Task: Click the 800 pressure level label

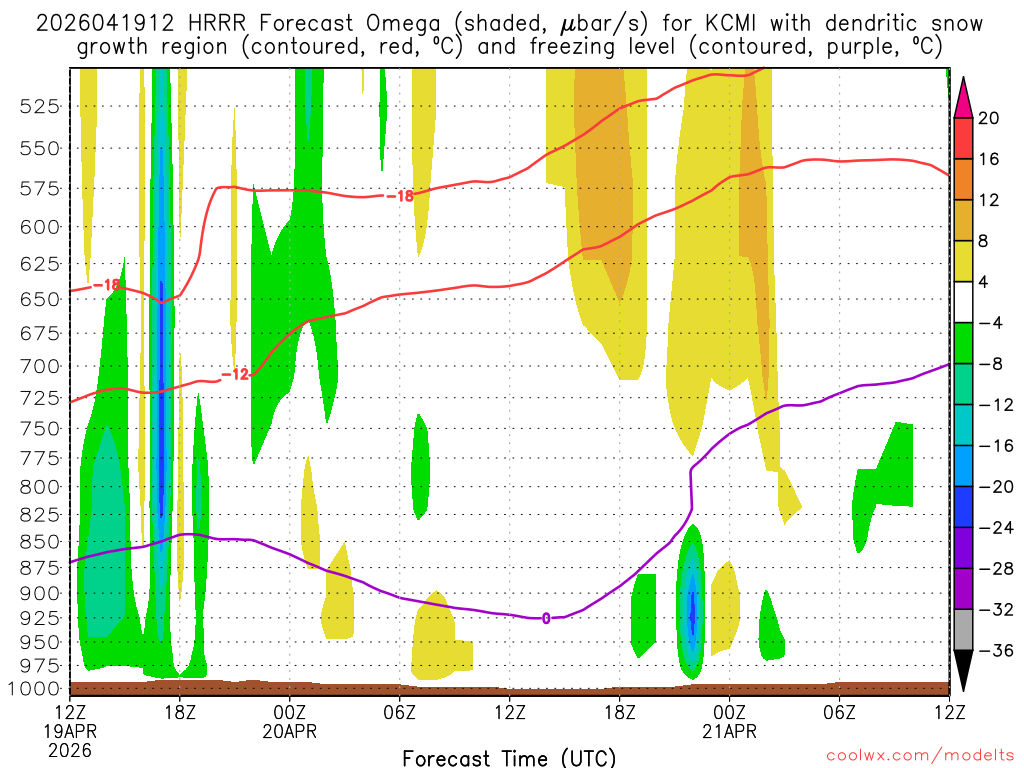Action: click(x=40, y=487)
